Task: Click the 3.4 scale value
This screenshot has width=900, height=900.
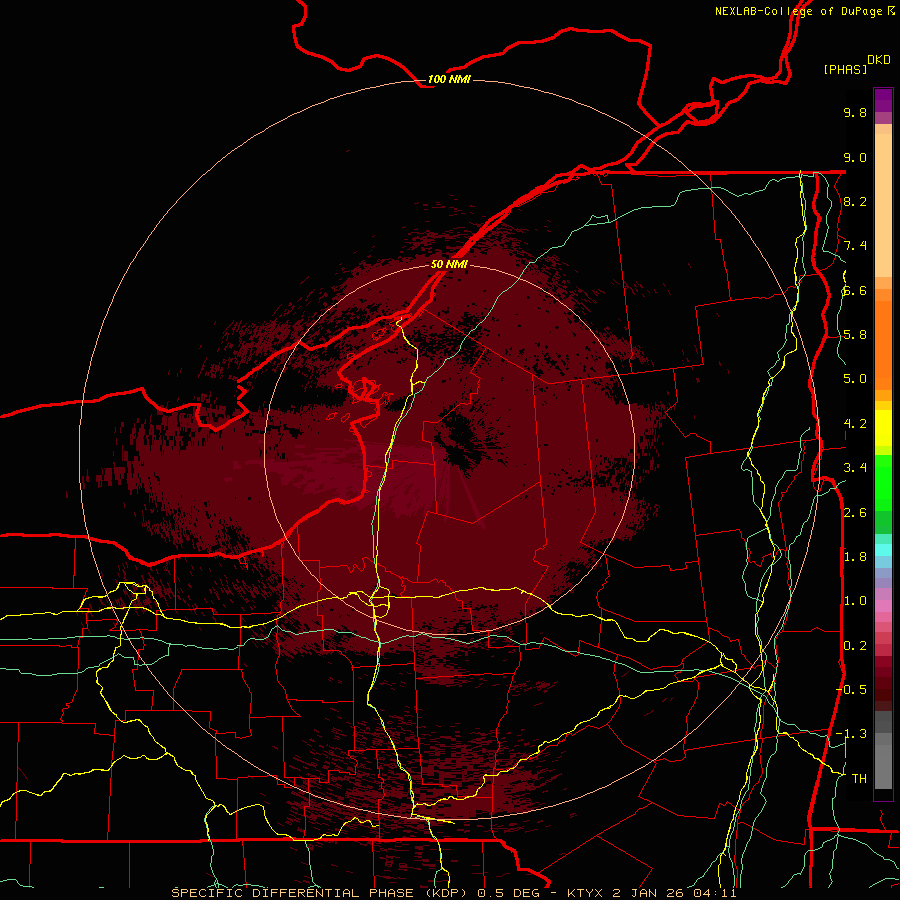Action: (x=855, y=468)
